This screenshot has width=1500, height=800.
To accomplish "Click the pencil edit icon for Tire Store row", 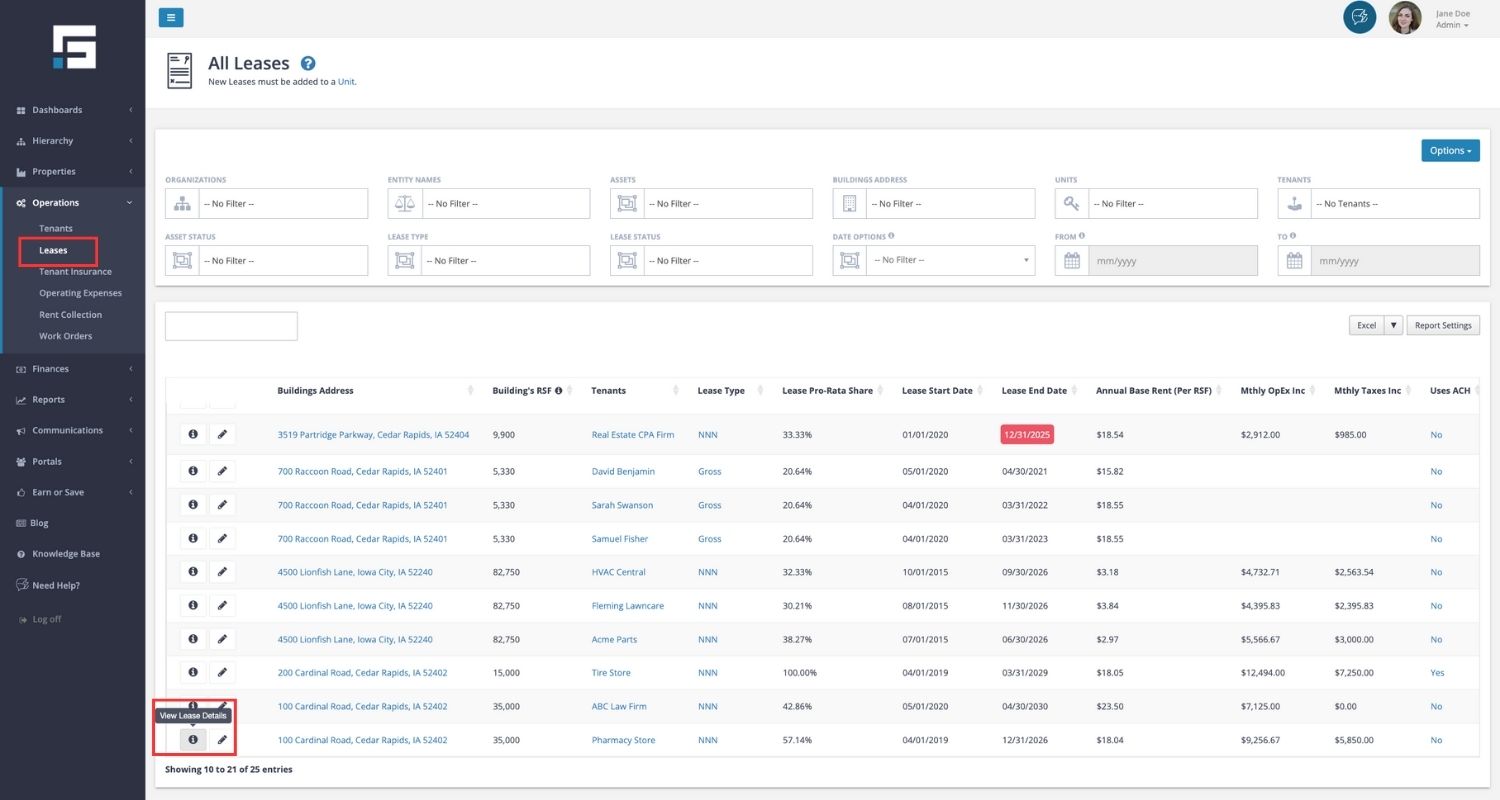I will point(222,673).
